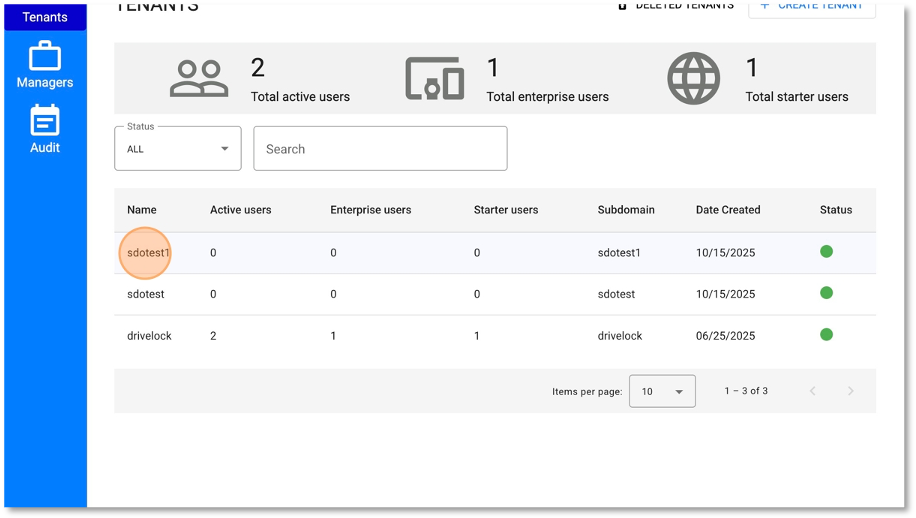Select the sdotest1 subdomain cell
This screenshot has height=518, width=916.
coord(619,253)
